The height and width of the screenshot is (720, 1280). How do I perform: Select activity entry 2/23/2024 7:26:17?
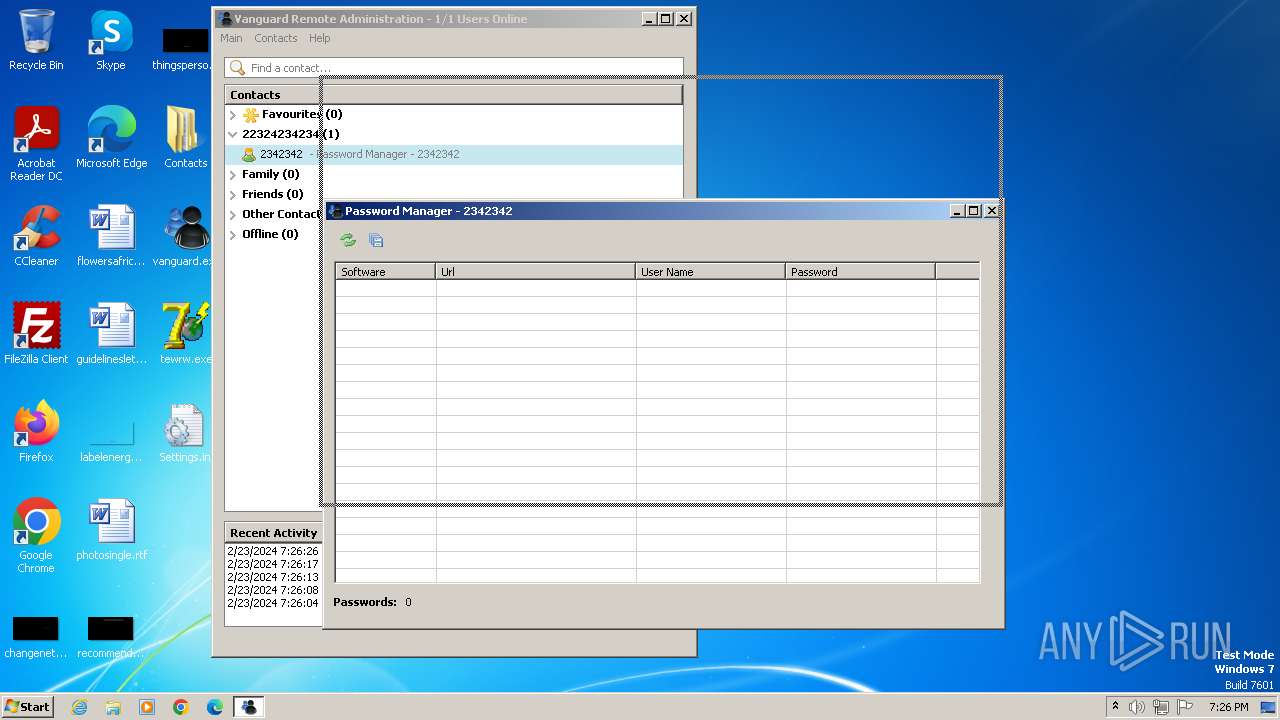coord(273,564)
